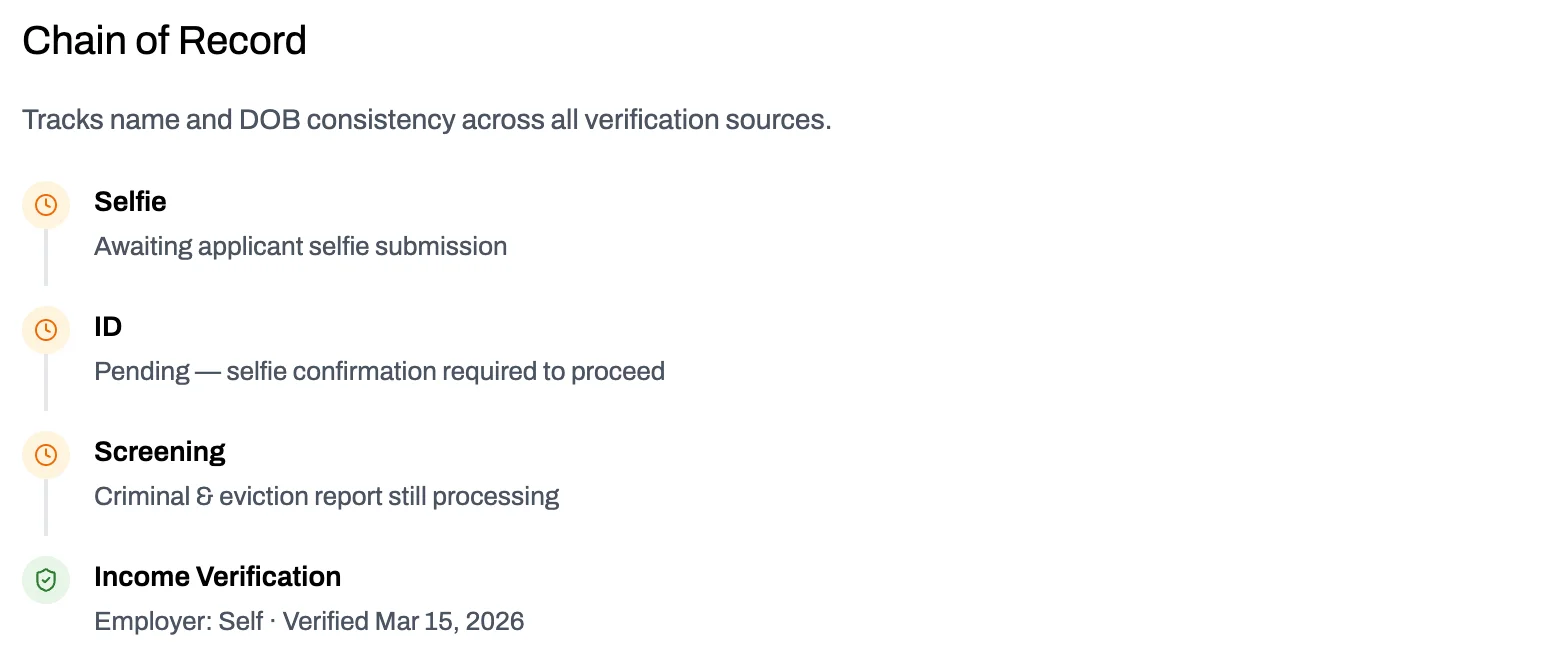Open the Screening step title

pyautogui.click(x=160, y=452)
